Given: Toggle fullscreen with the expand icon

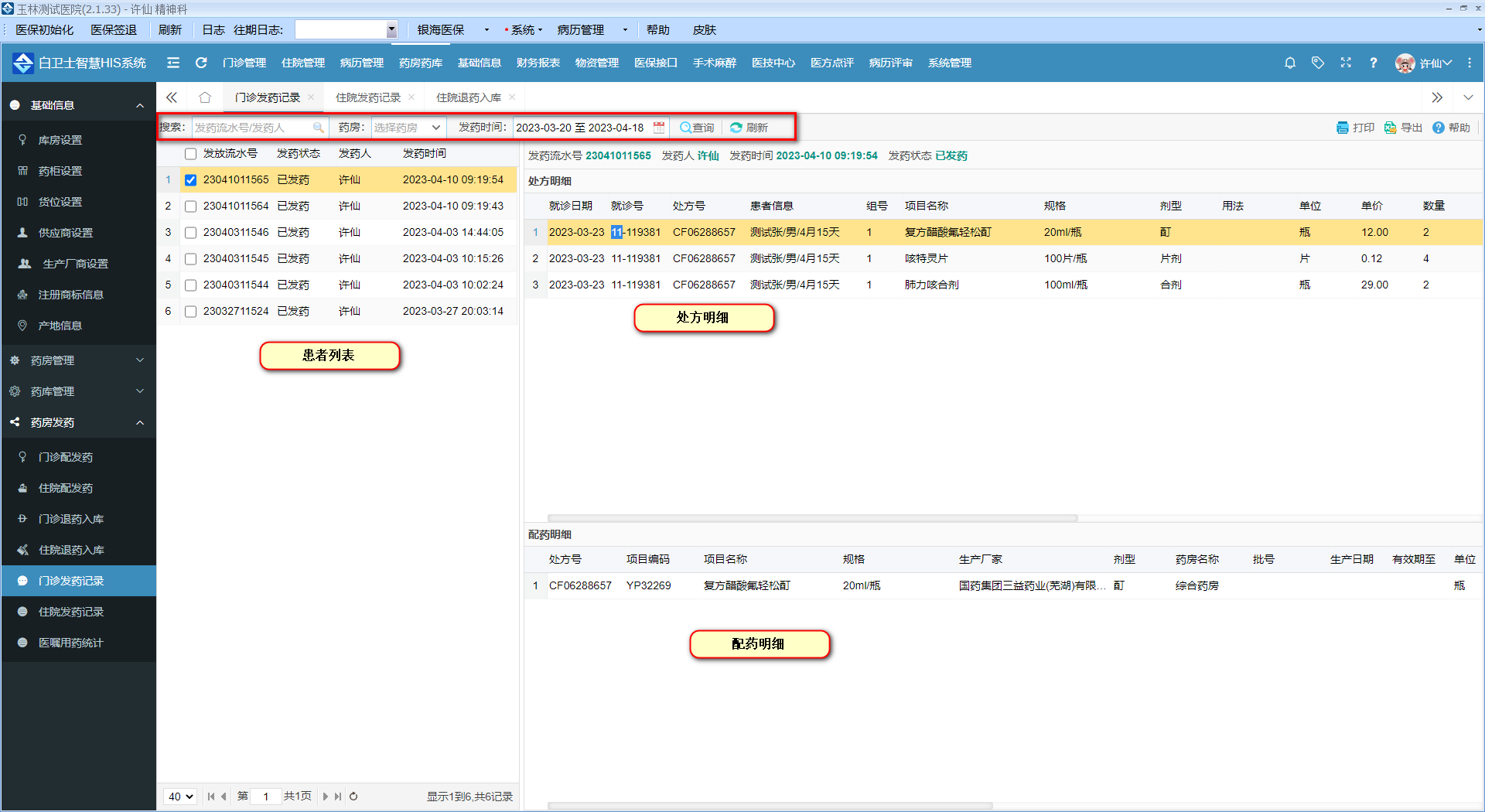Looking at the screenshot, I should [x=1346, y=63].
